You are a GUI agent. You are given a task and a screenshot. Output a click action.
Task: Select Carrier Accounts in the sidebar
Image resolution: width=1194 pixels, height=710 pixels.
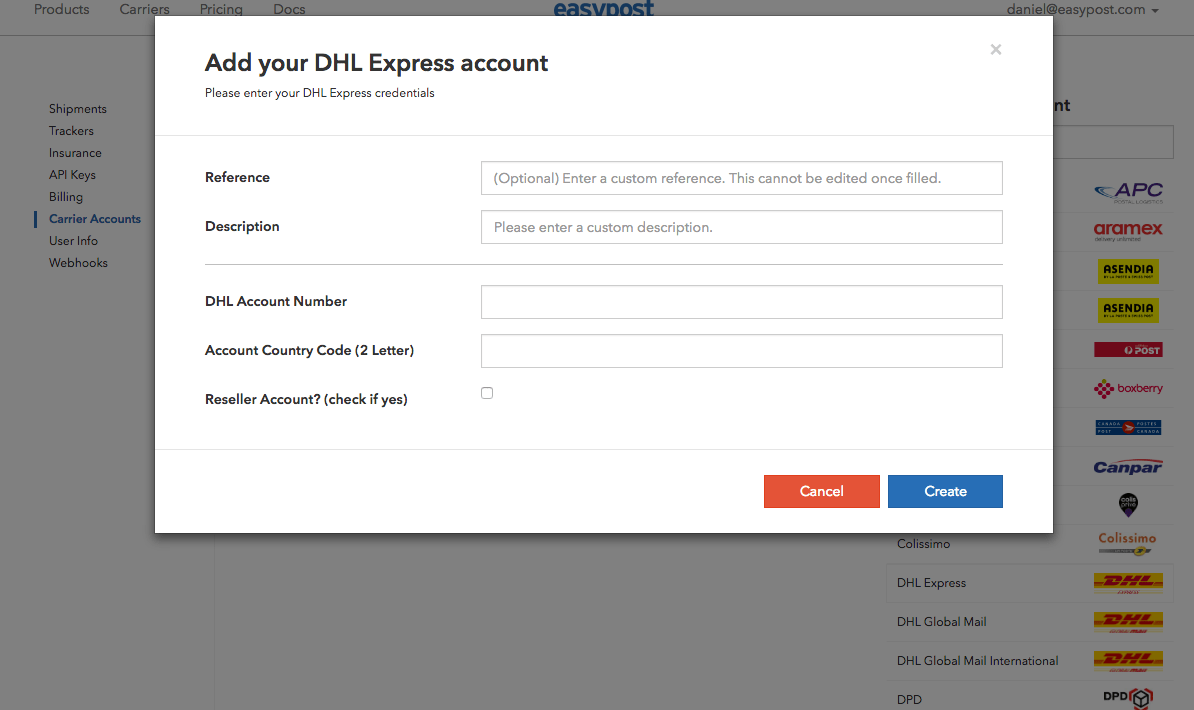tap(95, 219)
